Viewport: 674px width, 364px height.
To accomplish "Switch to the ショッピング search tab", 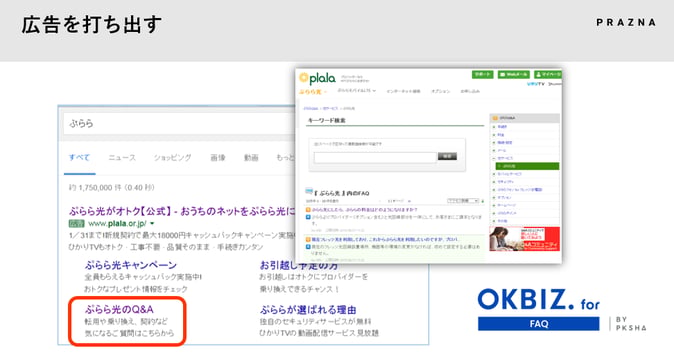I will 173,158.
